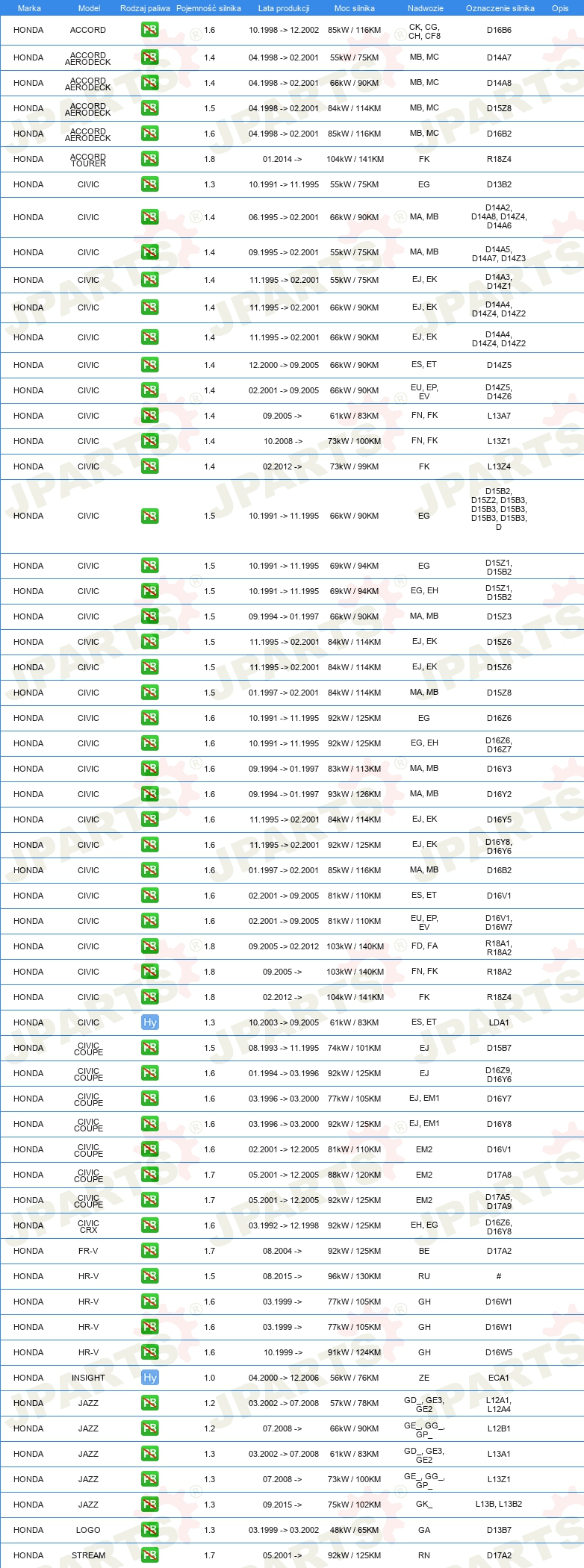Click engine power 96kW / 130KM
This screenshot has width=584, height=1568.
click(354, 1276)
